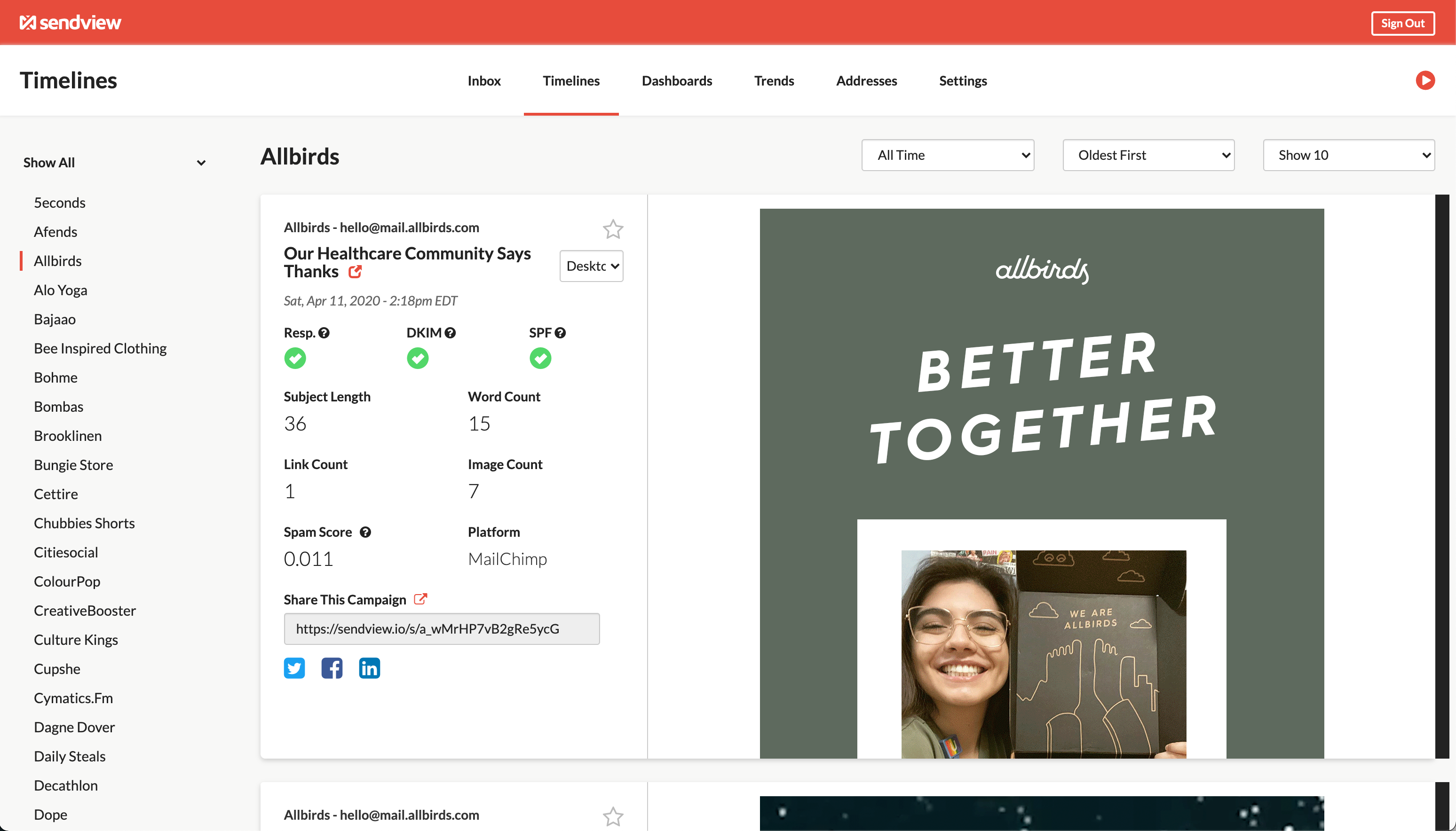
Task: Share campaign on LinkedIn
Action: (x=370, y=668)
